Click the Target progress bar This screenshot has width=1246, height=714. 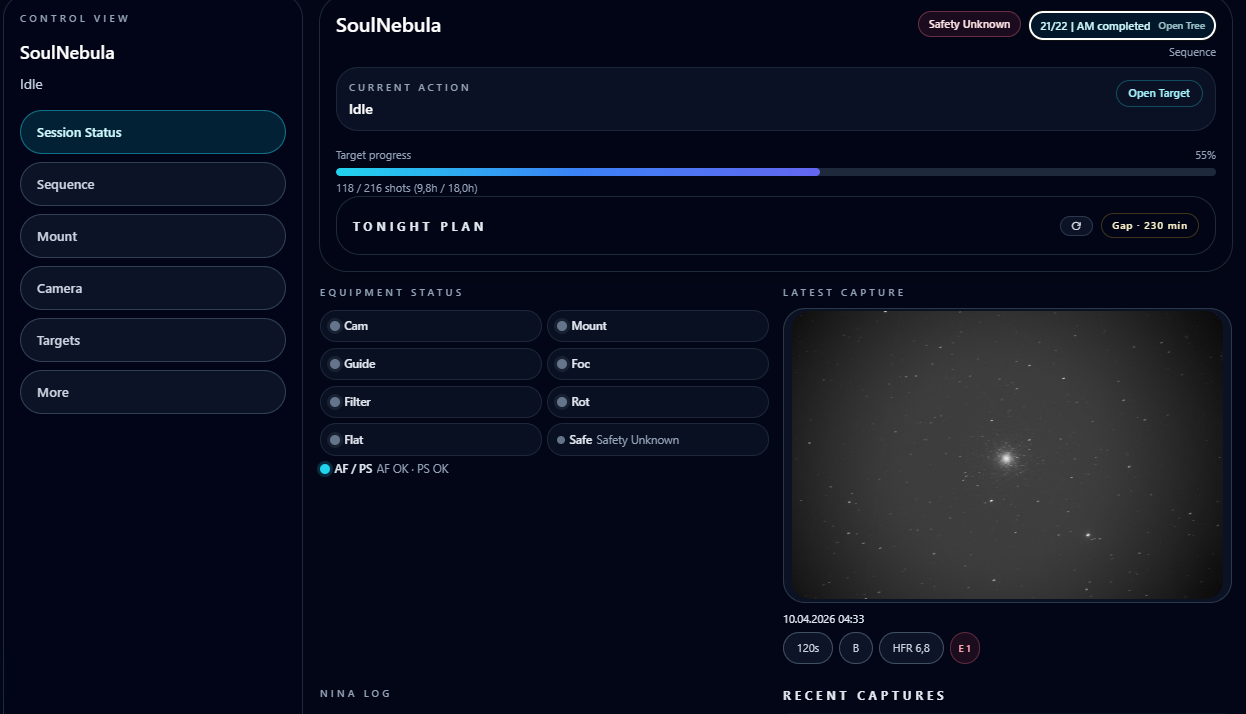click(775, 172)
